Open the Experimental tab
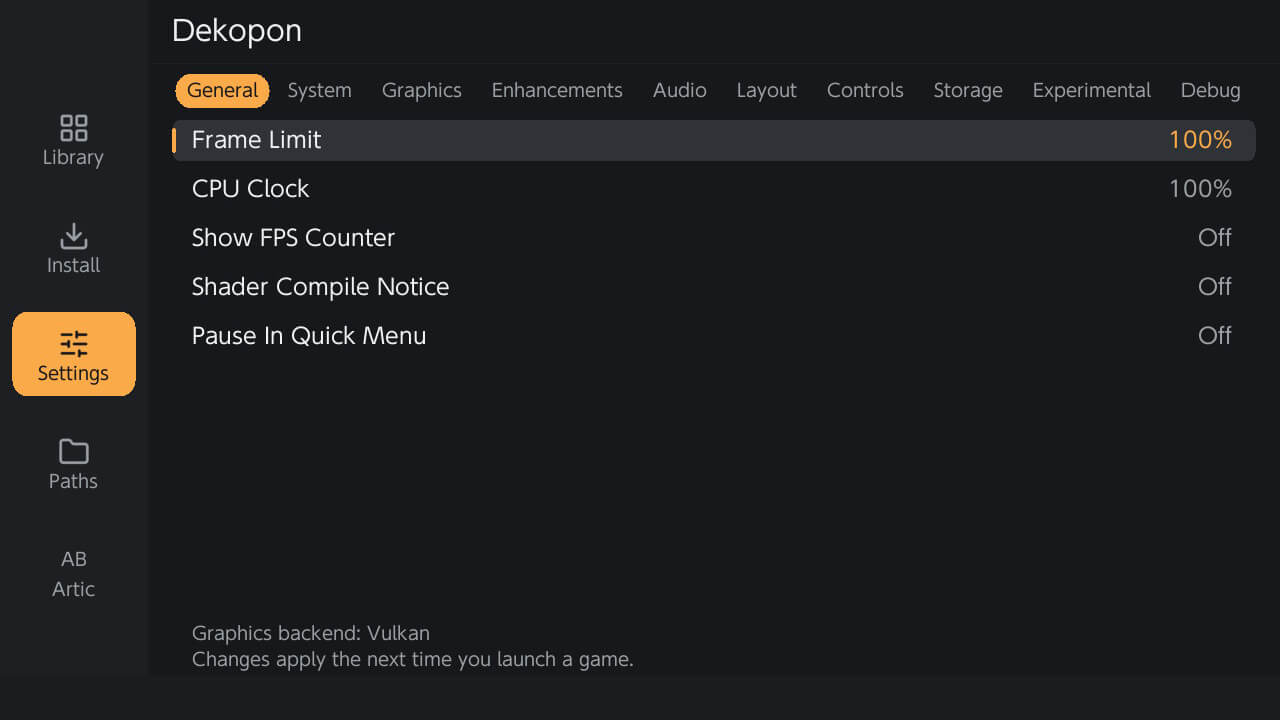This screenshot has width=1280, height=720. (1092, 90)
